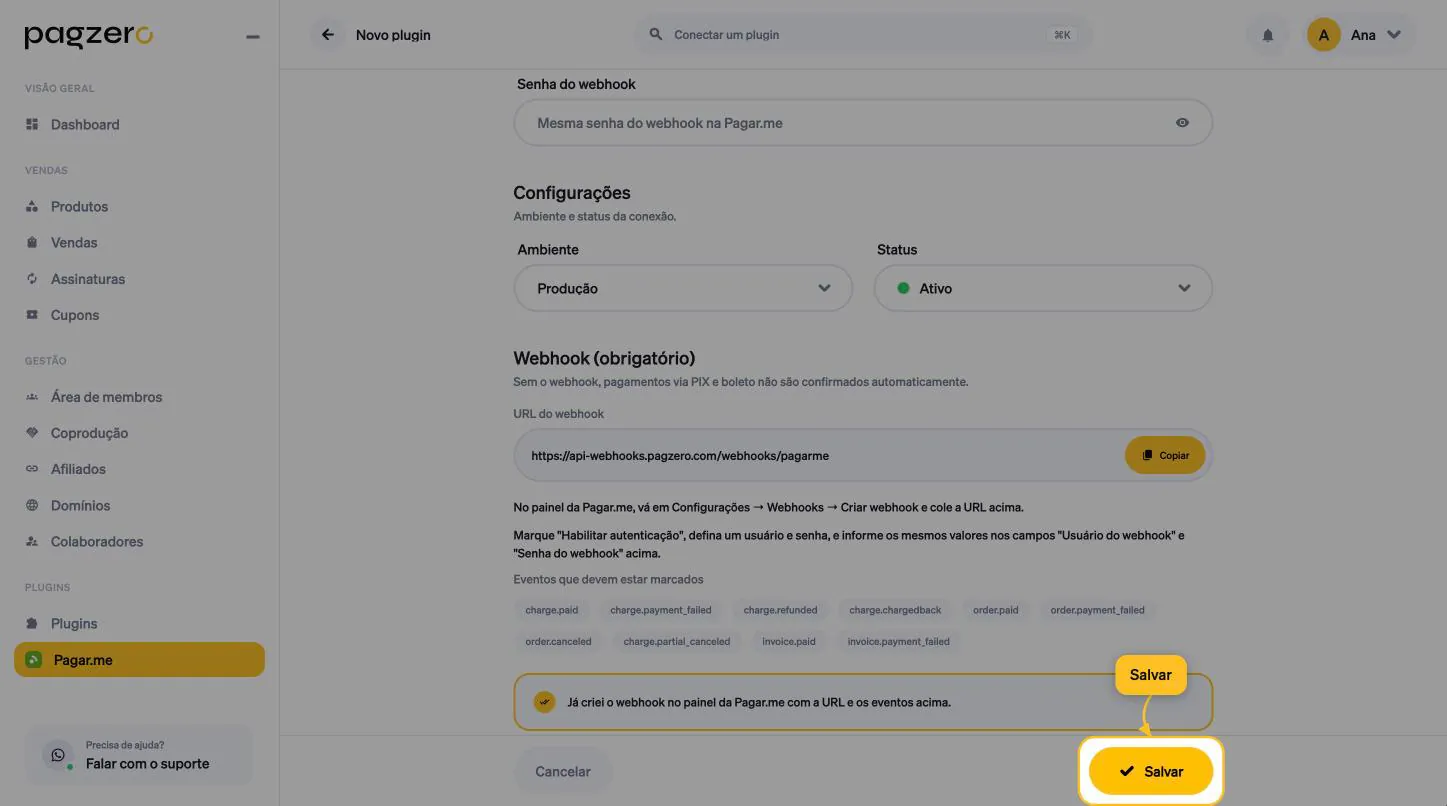
Task: Reveal the webhook password with the eye icon
Action: [1182, 123]
